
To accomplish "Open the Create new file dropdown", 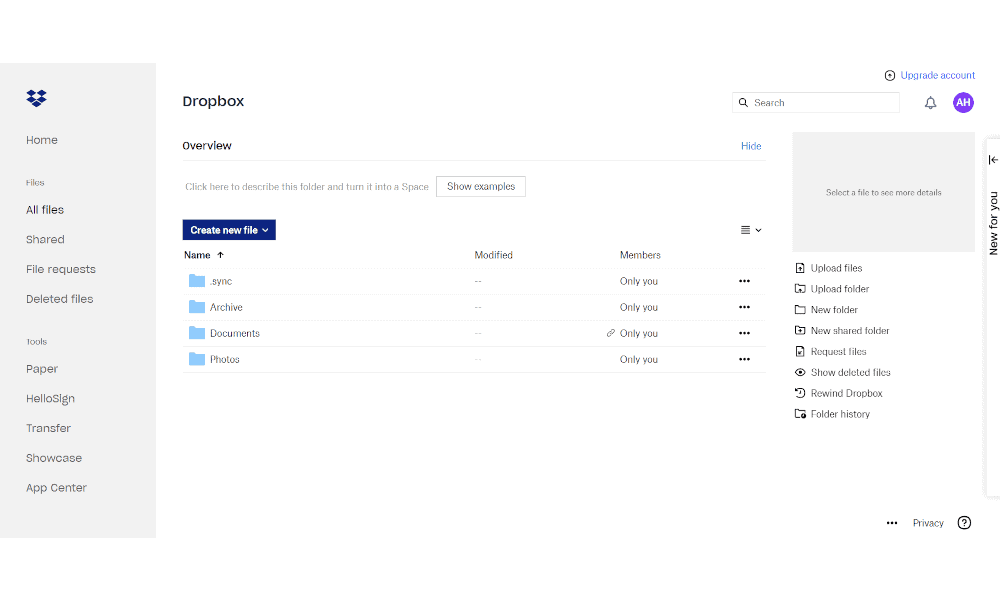I will [x=228, y=229].
